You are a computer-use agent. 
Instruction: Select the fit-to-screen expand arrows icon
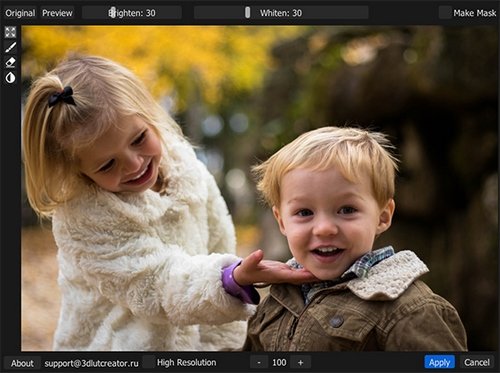pyautogui.click(x=10, y=32)
